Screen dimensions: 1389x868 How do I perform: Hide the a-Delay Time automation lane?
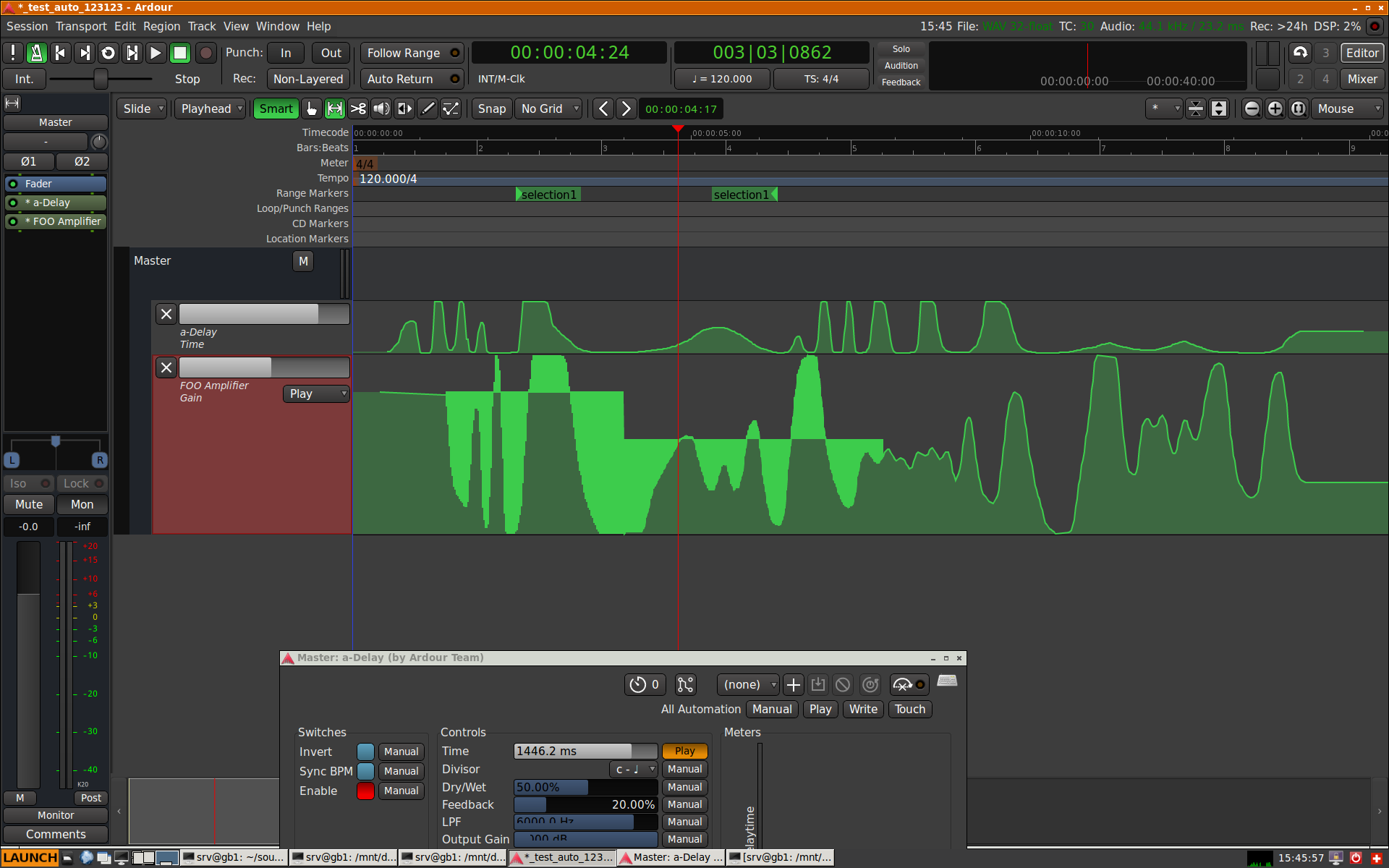[x=166, y=314]
